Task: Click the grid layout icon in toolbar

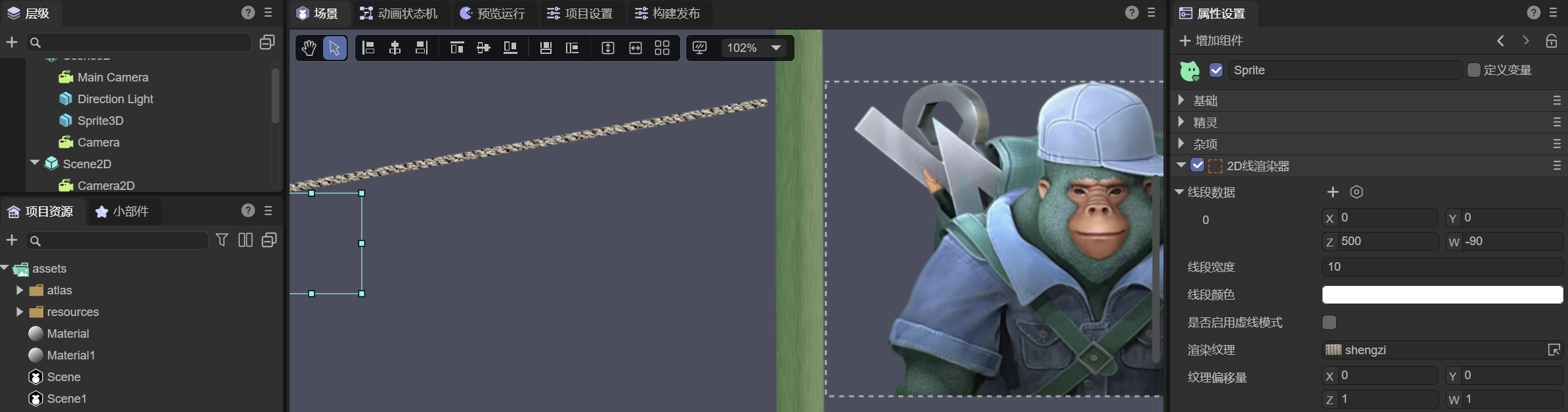Action: tap(662, 48)
